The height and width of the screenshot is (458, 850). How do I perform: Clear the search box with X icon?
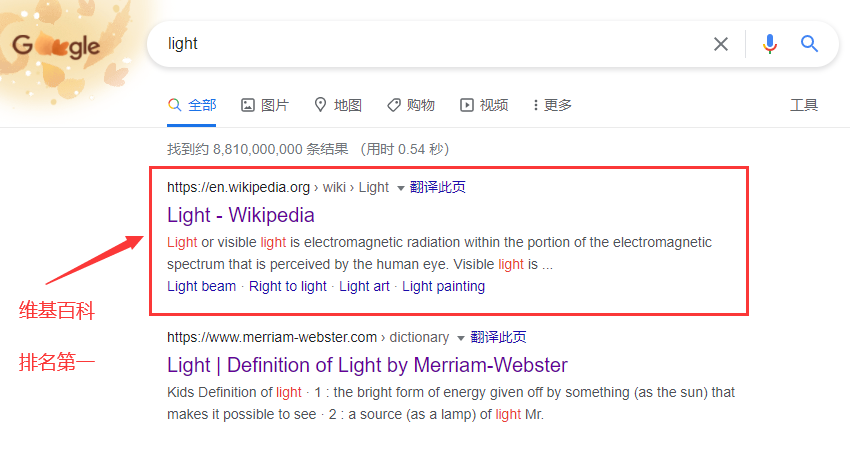tap(721, 44)
